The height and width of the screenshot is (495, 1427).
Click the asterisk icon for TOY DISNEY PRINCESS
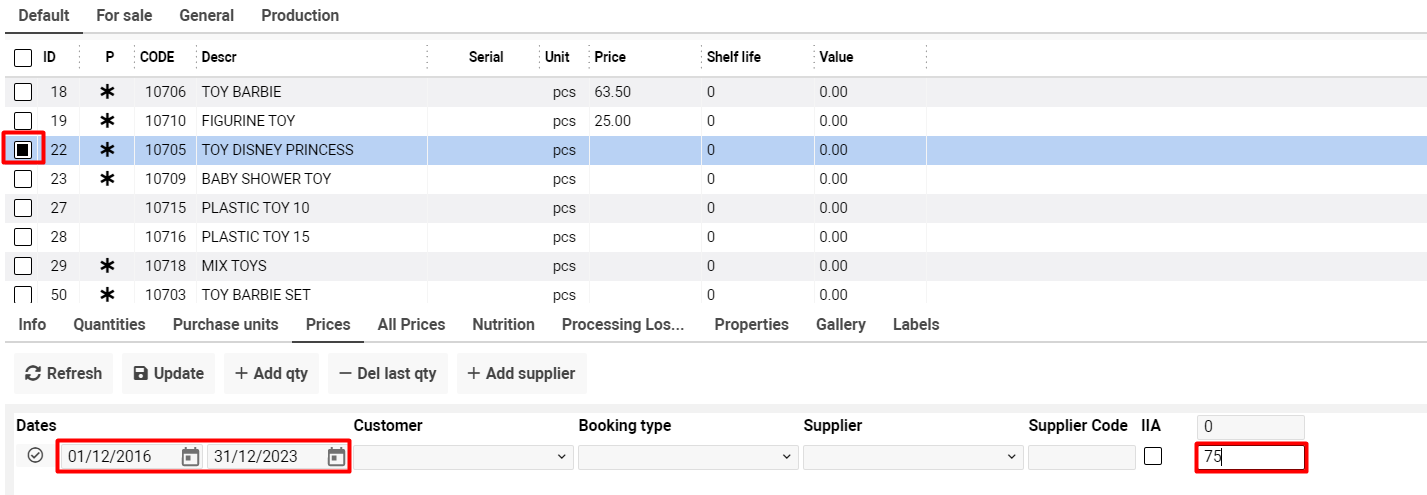click(x=108, y=150)
